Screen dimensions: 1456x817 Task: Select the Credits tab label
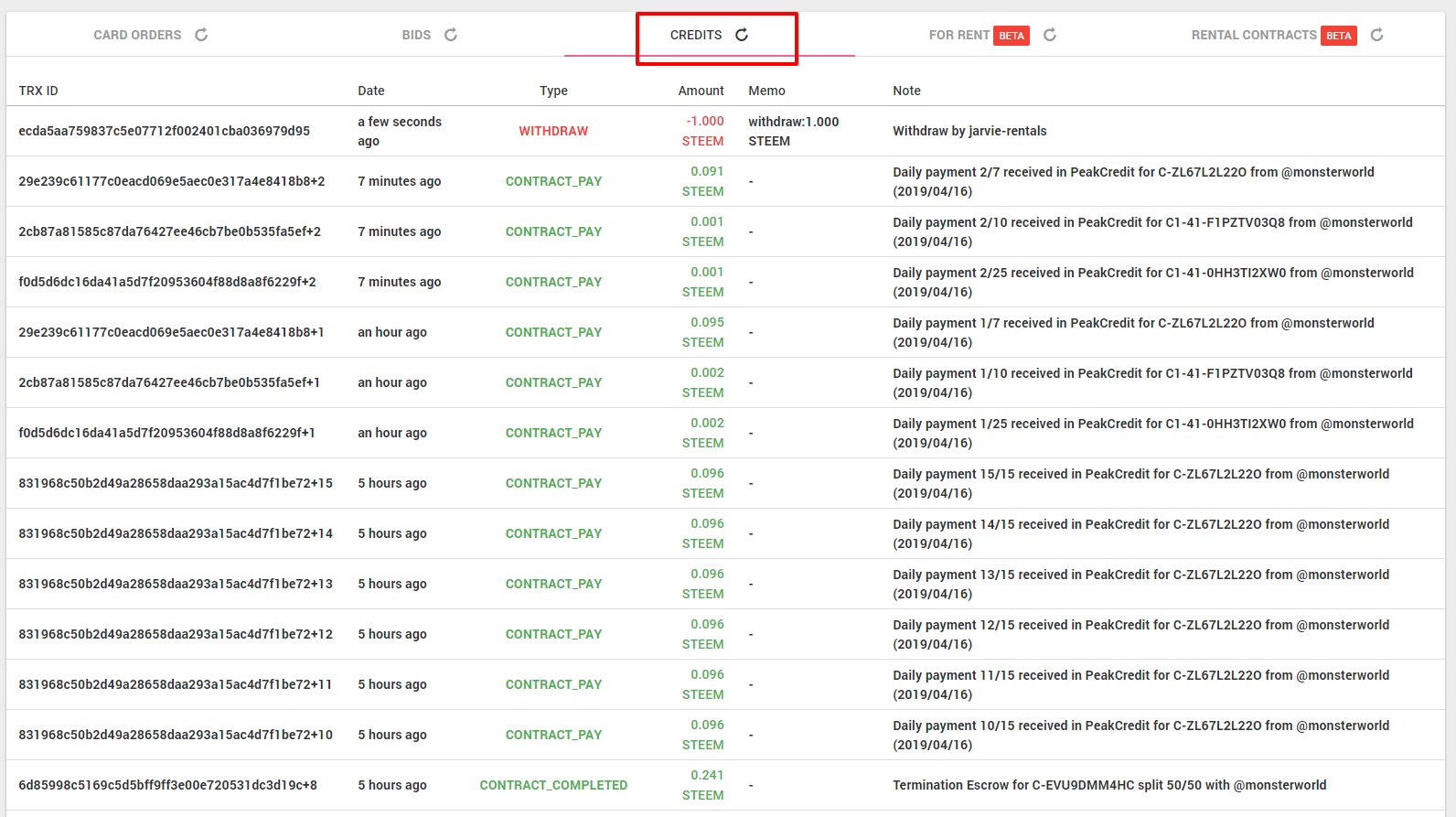click(x=695, y=35)
